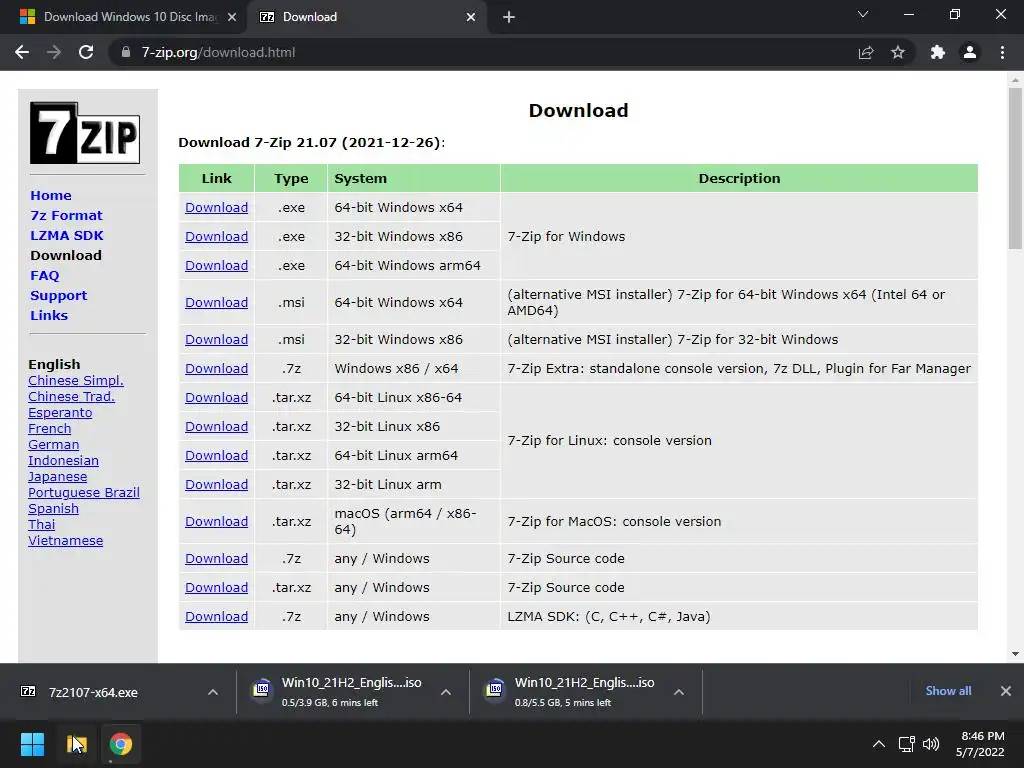Open the Windows Start menu

pyautogui.click(x=32, y=744)
